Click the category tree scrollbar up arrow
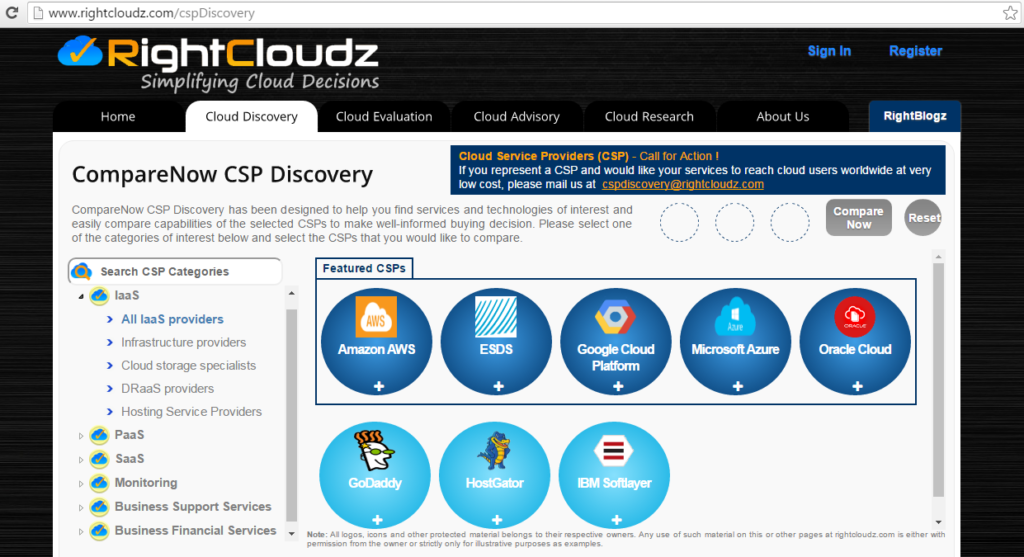The image size is (1024, 557). (x=292, y=293)
